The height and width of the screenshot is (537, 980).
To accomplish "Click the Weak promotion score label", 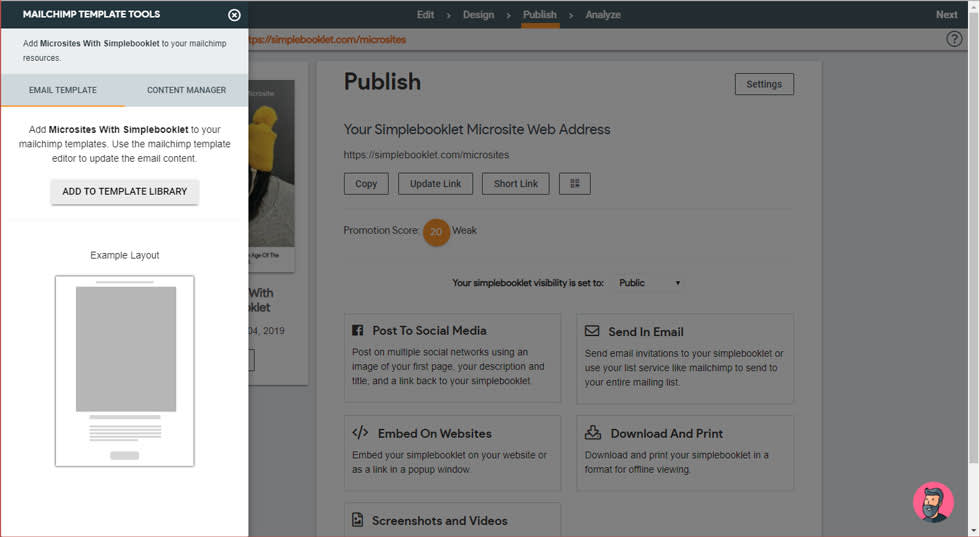I will coord(464,230).
